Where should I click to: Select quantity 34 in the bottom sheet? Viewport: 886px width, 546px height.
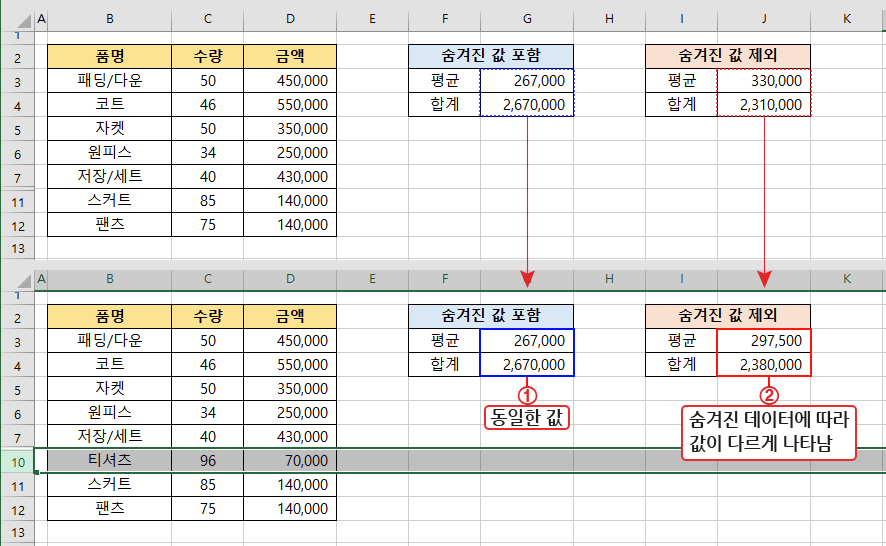[207, 413]
